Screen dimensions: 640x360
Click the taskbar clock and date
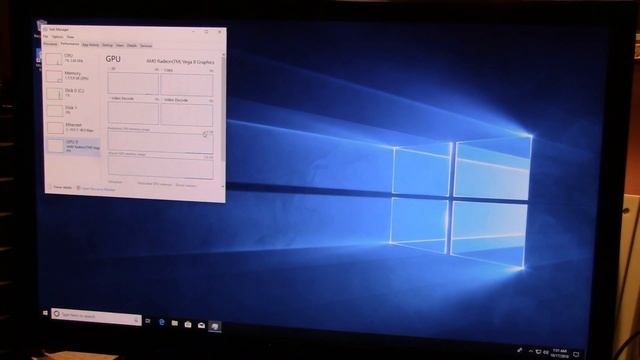(x=560, y=353)
